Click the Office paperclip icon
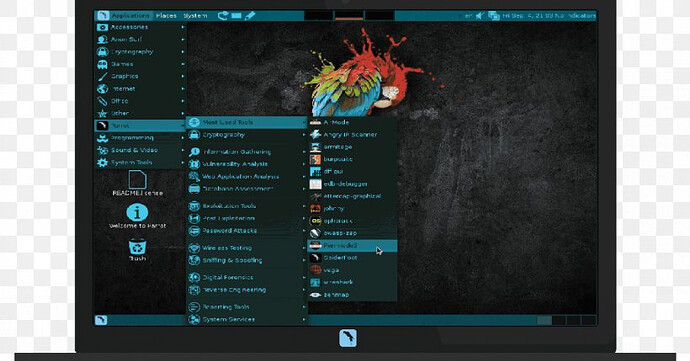This screenshot has width=690, height=361. [x=102, y=101]
